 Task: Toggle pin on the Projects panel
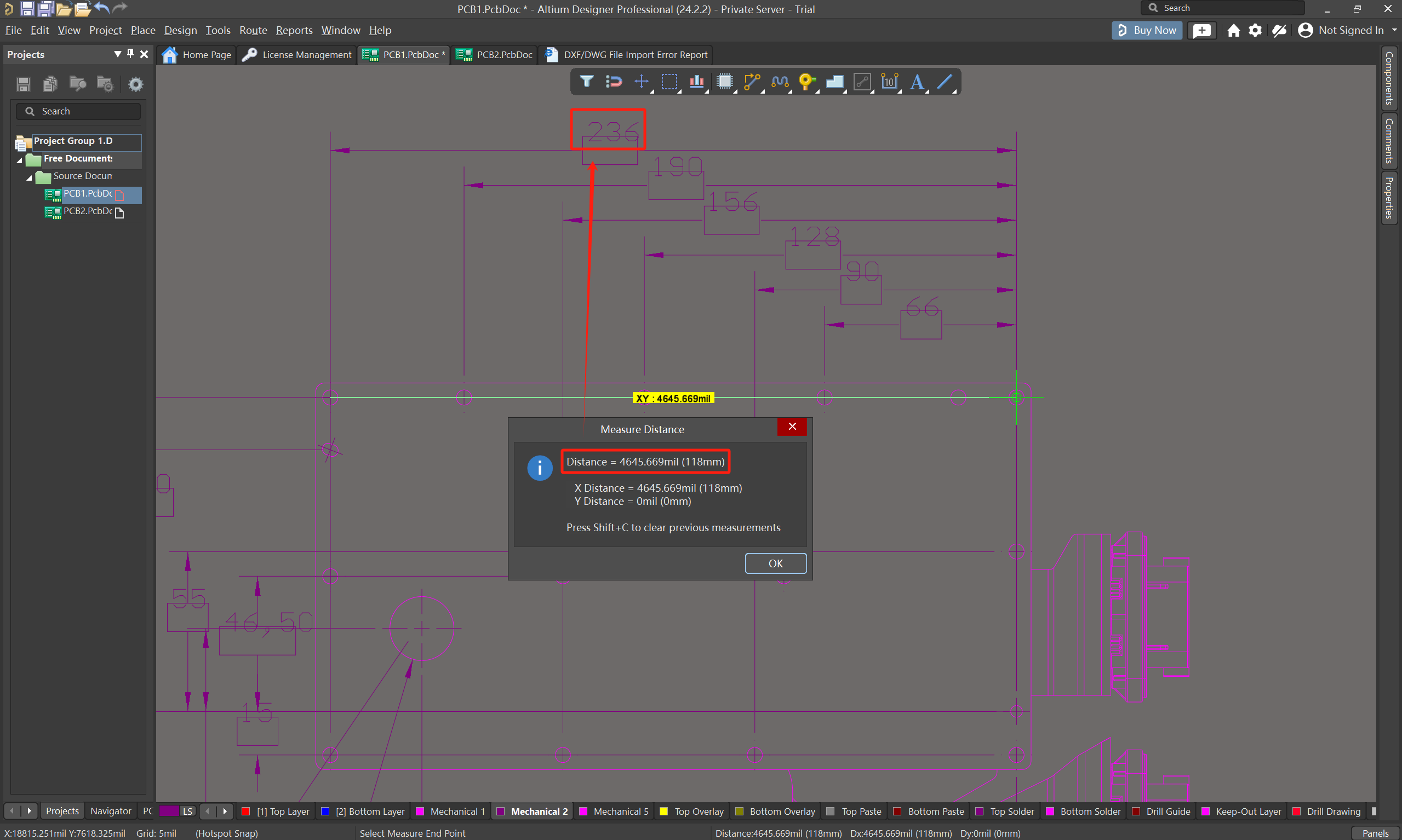(130, 54)
